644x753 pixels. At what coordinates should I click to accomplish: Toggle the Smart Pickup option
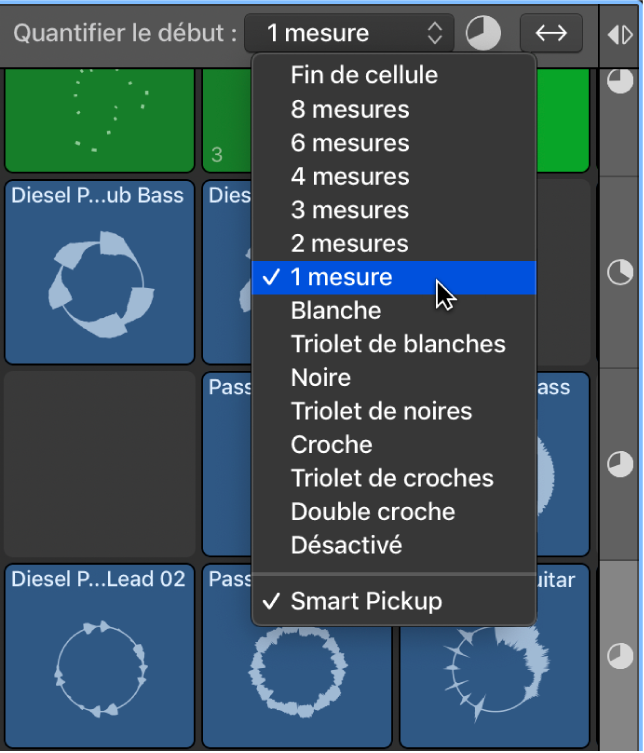(366, 602)
